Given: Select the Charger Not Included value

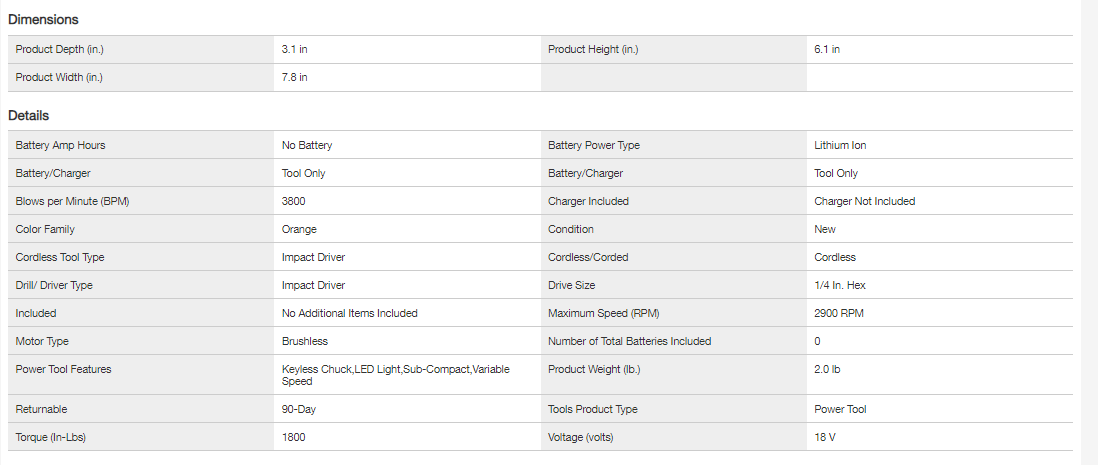Looking at the screenshot, I should click(864, 201).
